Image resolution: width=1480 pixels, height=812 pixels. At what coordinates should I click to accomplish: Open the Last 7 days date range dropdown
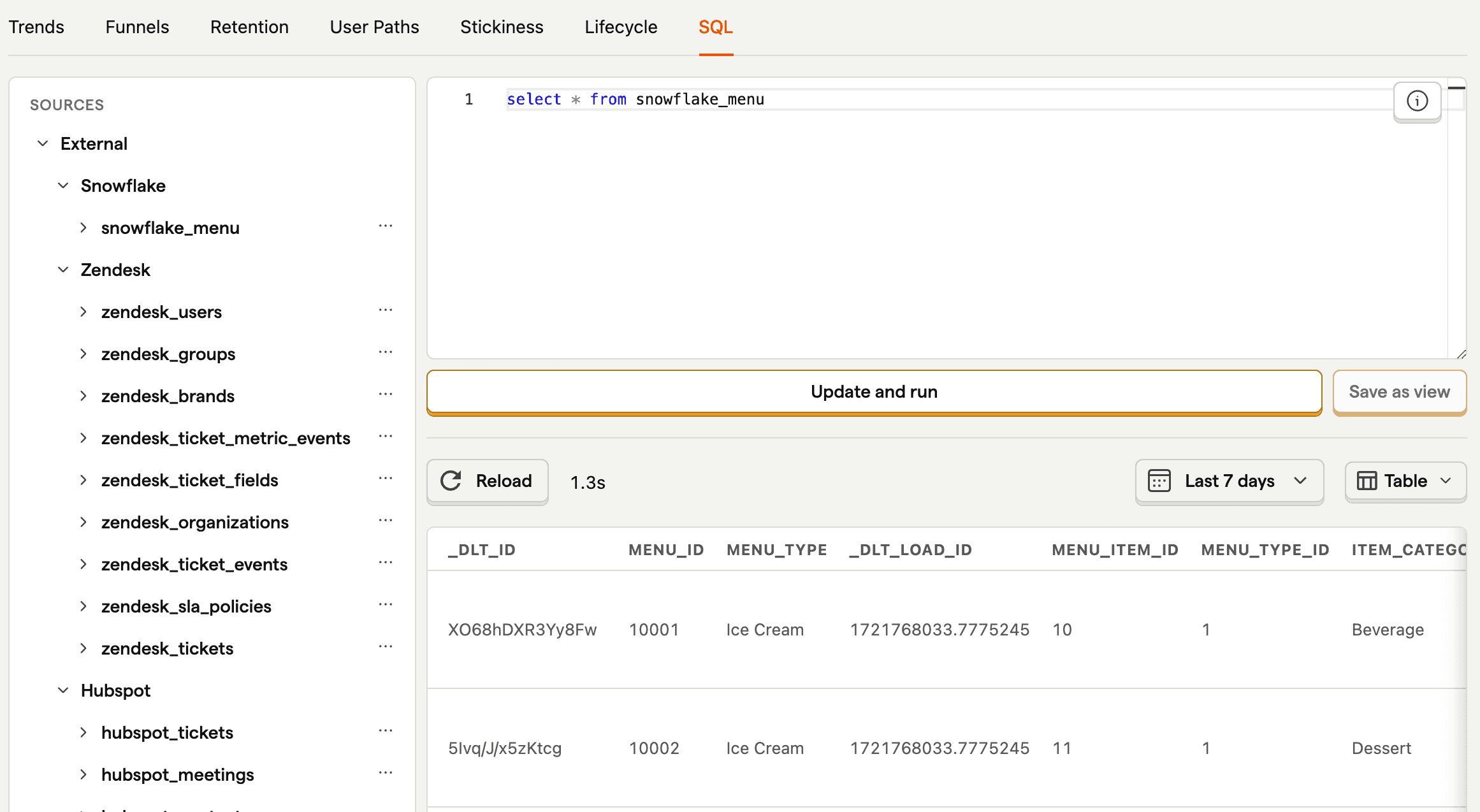[1229, 481]
